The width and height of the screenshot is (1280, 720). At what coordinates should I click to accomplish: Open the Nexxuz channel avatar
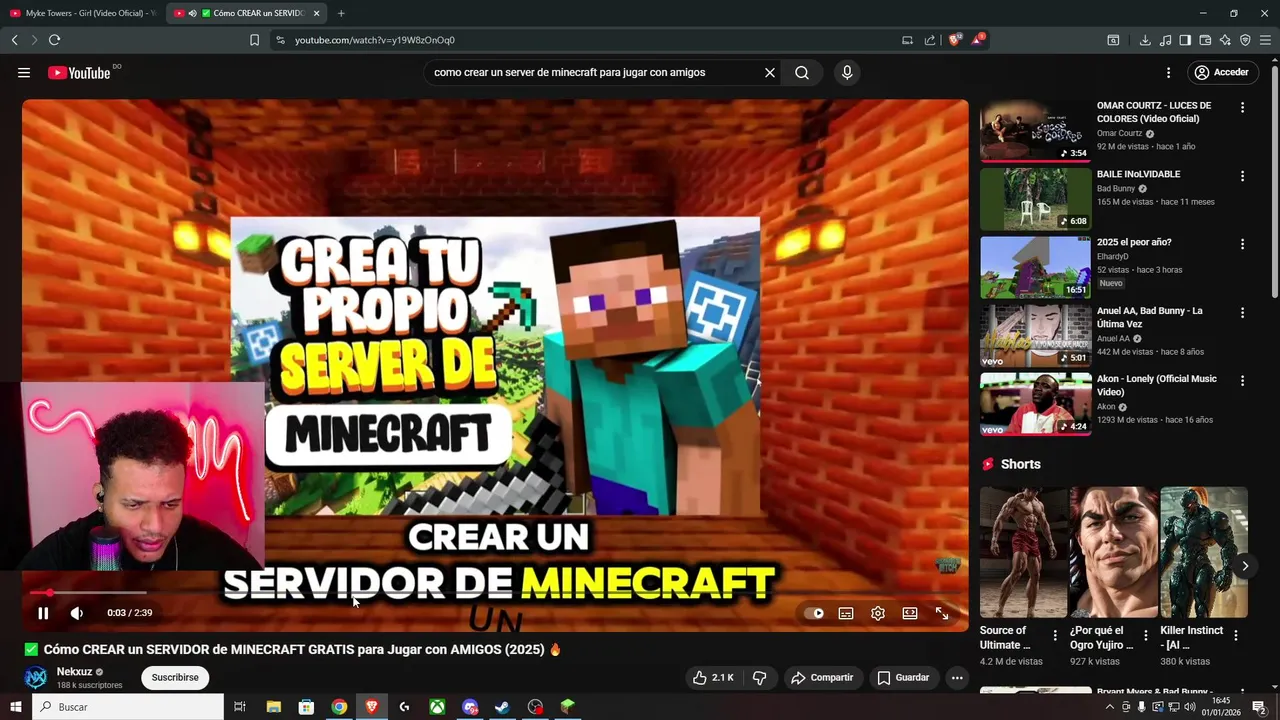[x=36, y=678]
